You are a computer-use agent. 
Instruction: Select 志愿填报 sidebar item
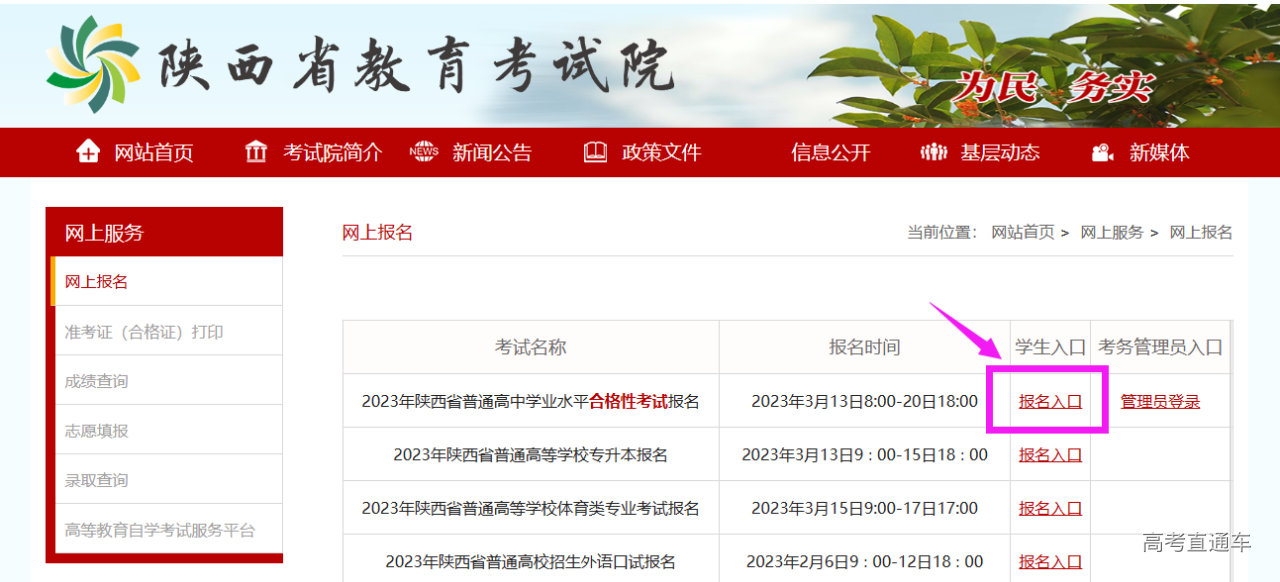coord(96,431)
